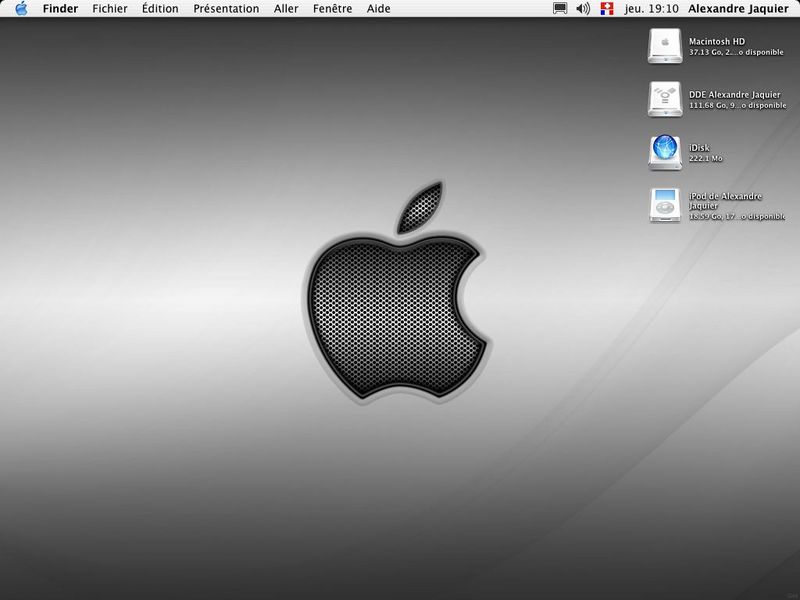Screen dimensions: 800x600
Task: Open the Fichier menu
Action: click(110, 9)
